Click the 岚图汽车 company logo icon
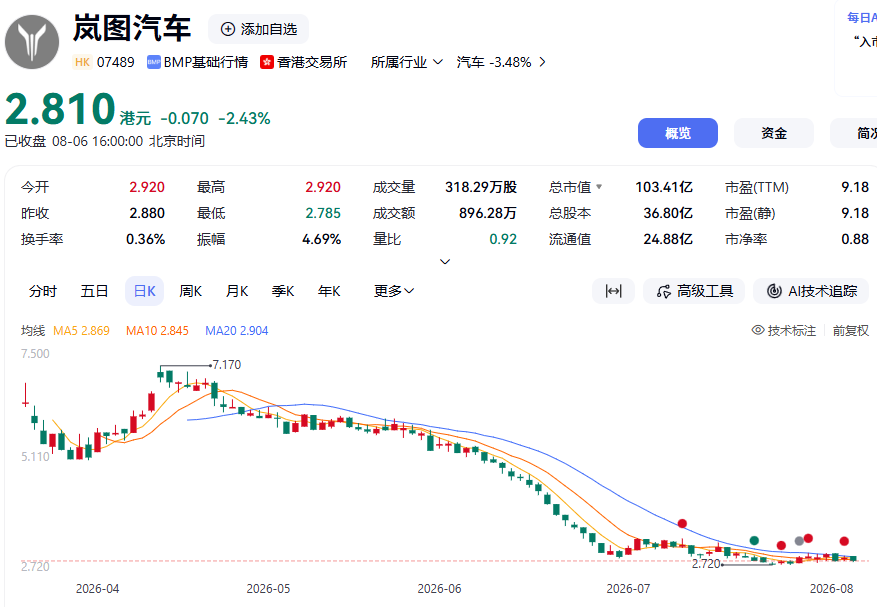This screenshot has height=607, width=877. (x=32, y=42)
